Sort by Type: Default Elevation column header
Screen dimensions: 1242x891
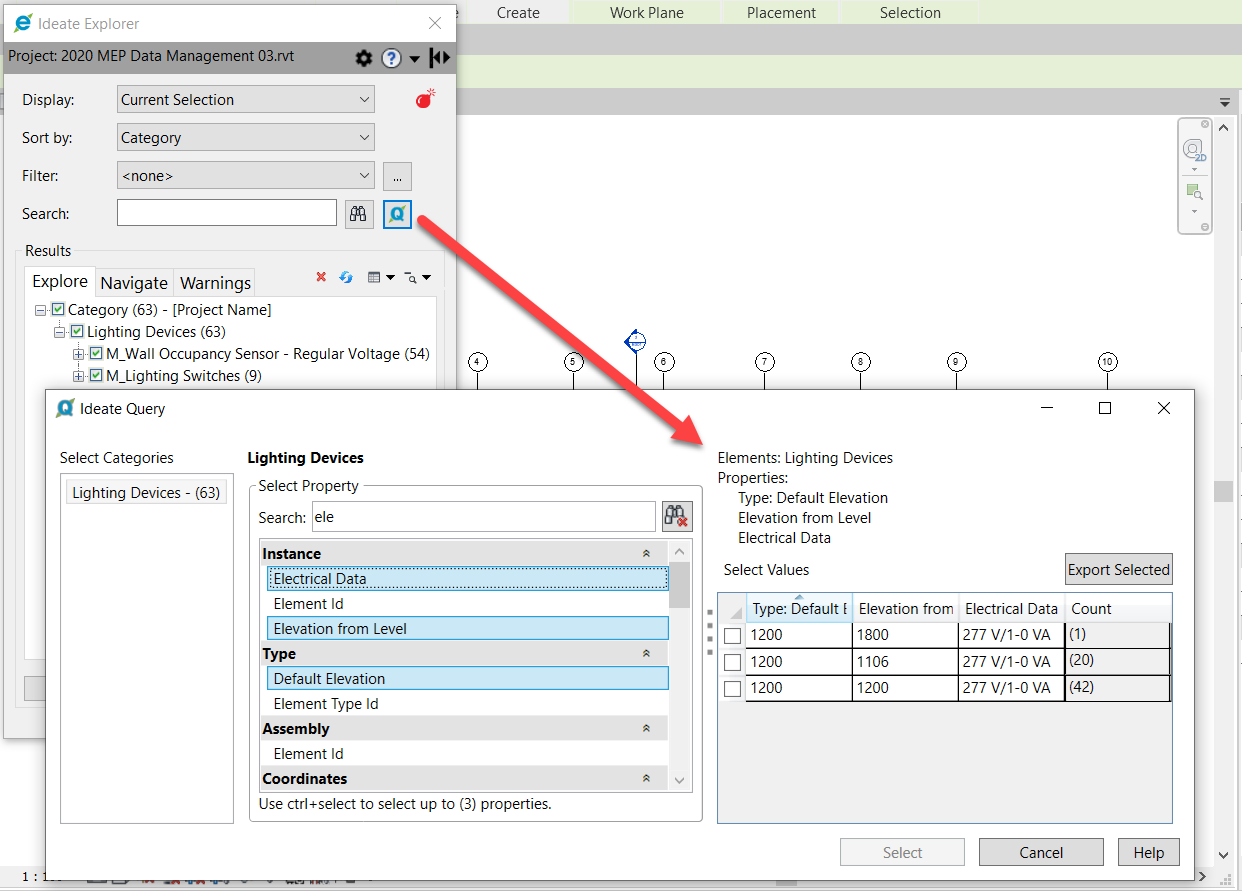[799, 608]
